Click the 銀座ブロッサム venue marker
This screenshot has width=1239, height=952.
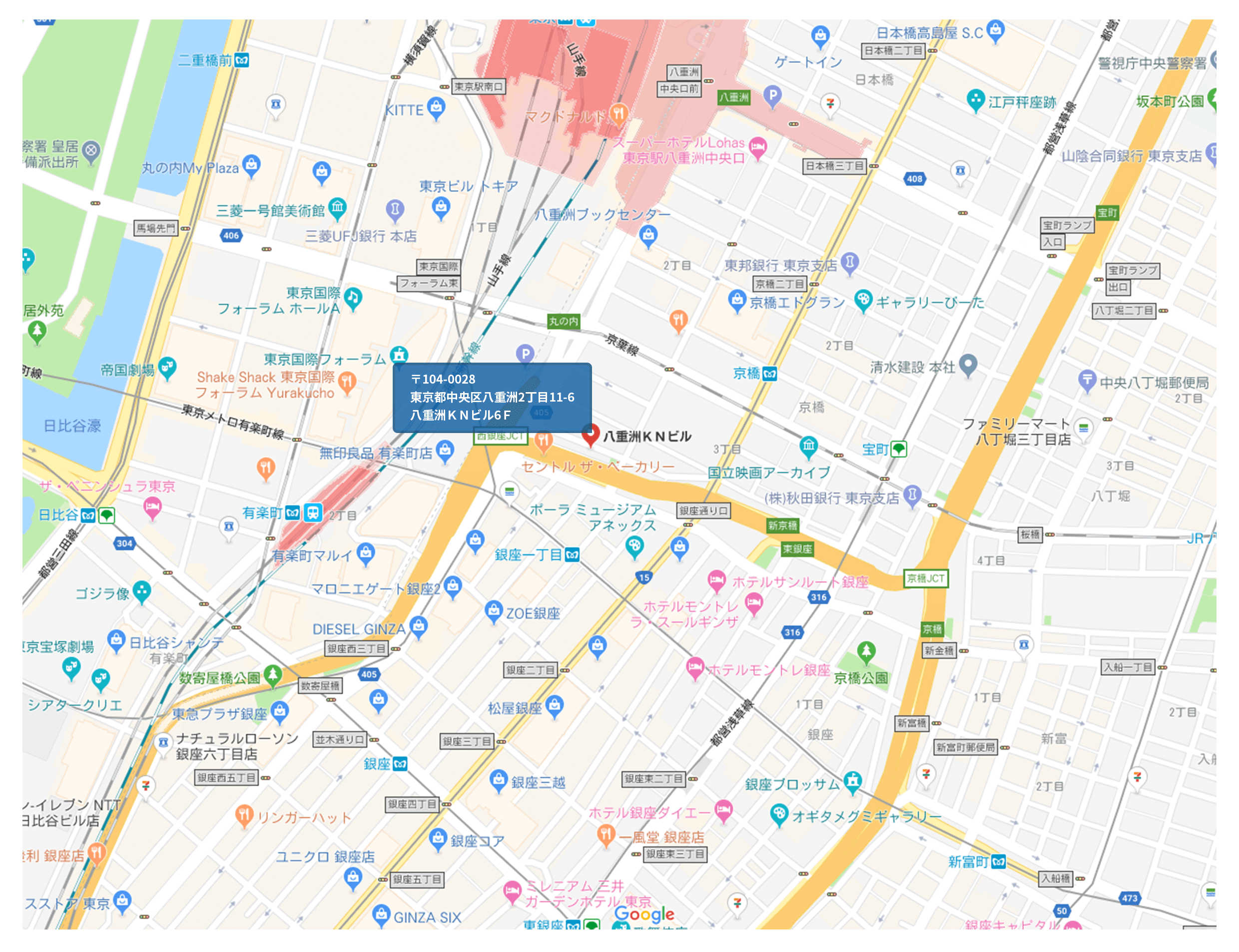pos(852,782)
